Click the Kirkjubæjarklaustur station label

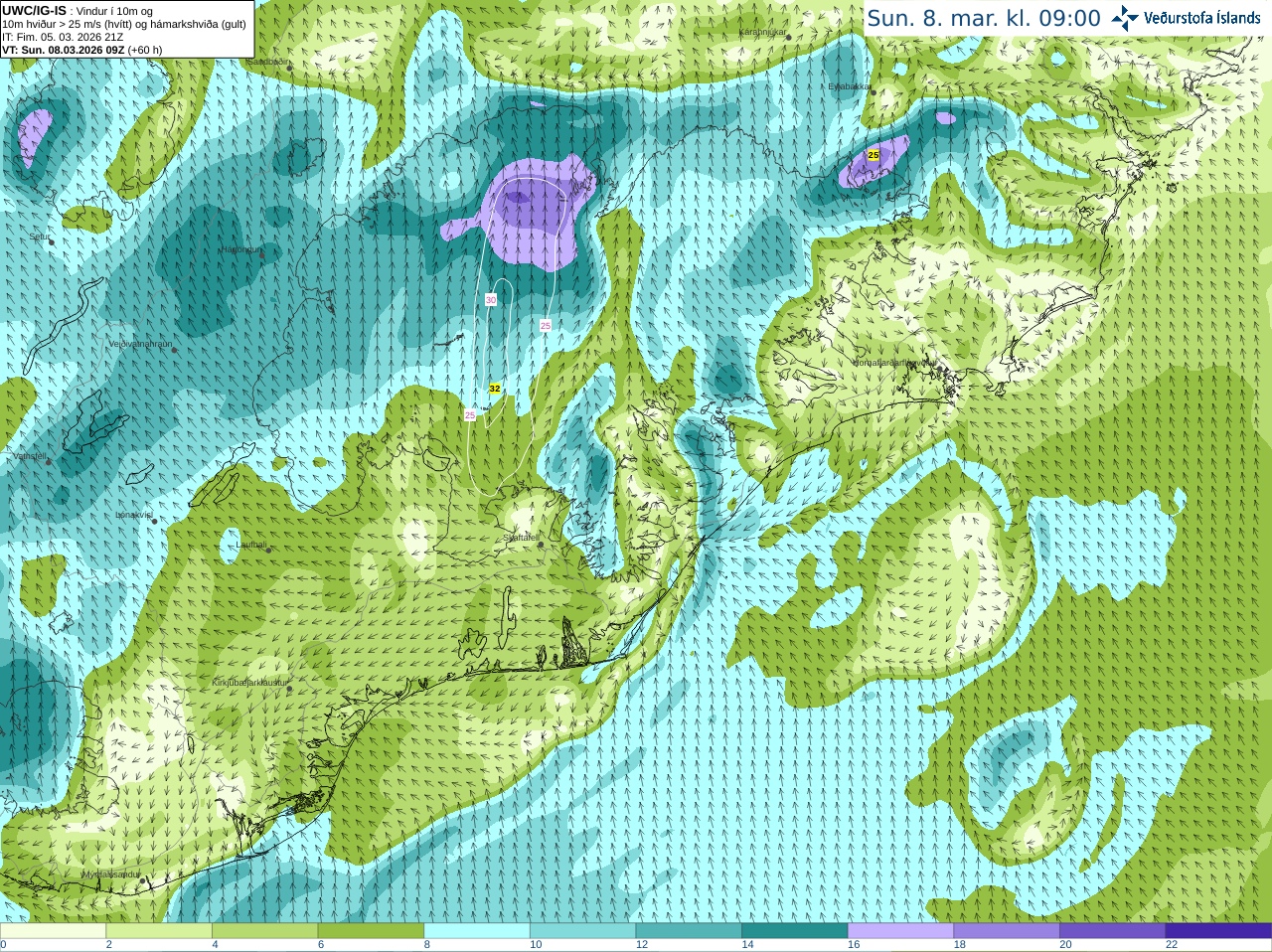tap(250, 683)
